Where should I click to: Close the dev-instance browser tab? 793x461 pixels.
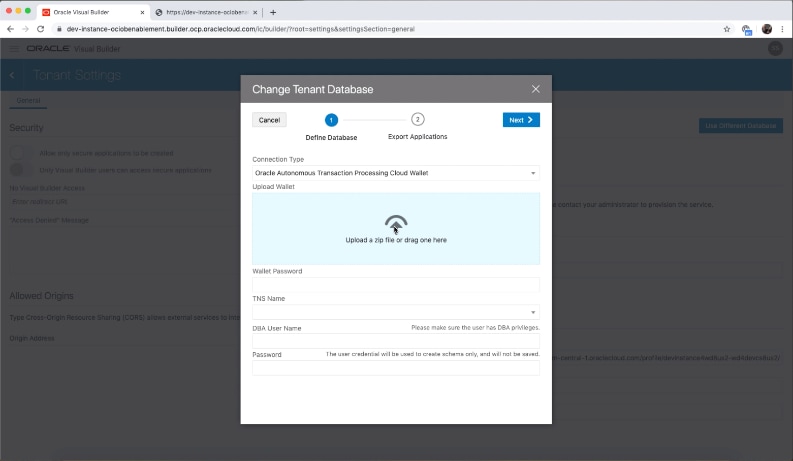point(255,12)
